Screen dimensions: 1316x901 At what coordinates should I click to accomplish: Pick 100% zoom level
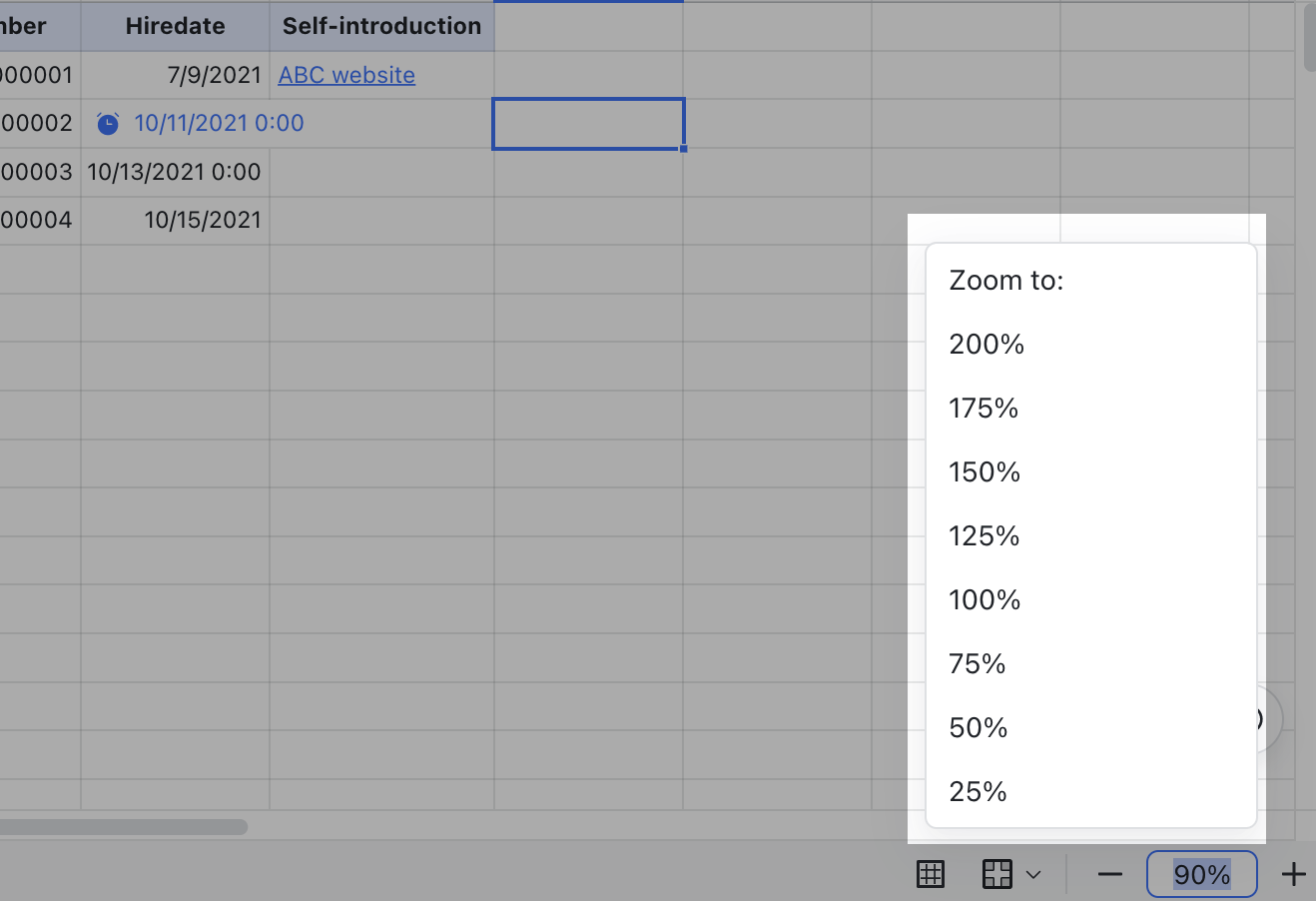985,600
